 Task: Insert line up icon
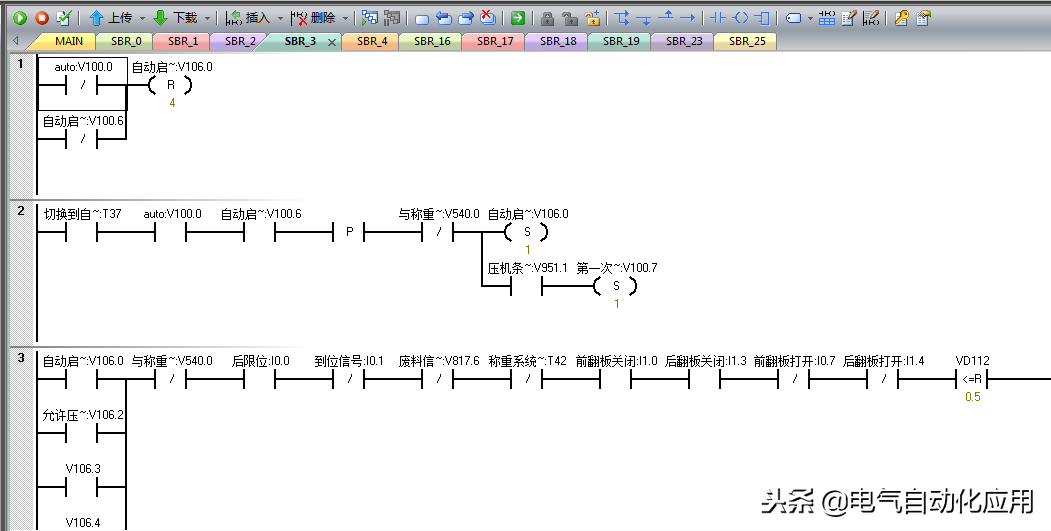click(666, 16)
